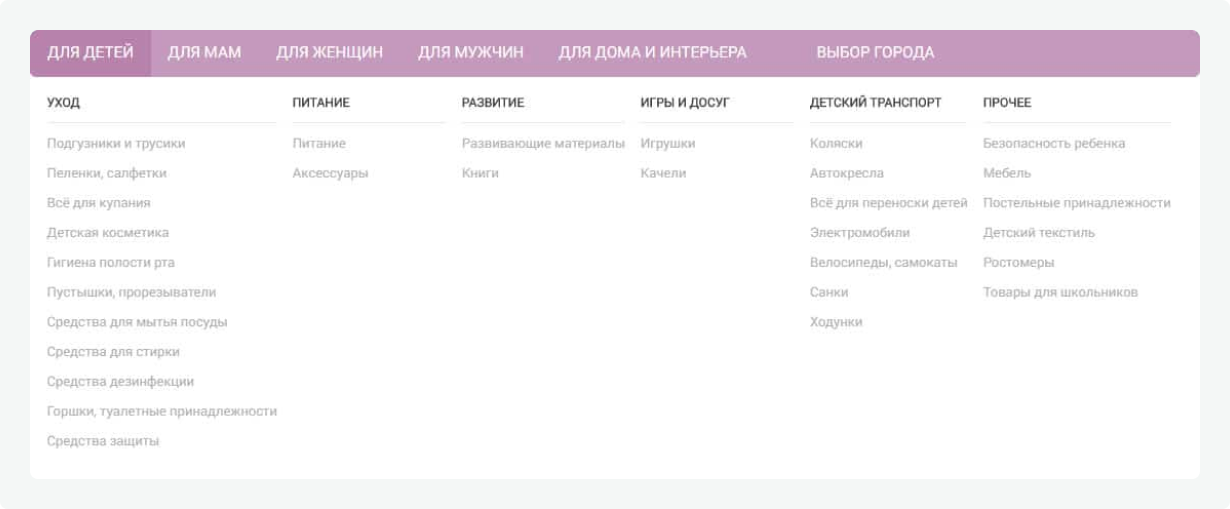
Task: Click the Качели link
Action: point(663,174)
